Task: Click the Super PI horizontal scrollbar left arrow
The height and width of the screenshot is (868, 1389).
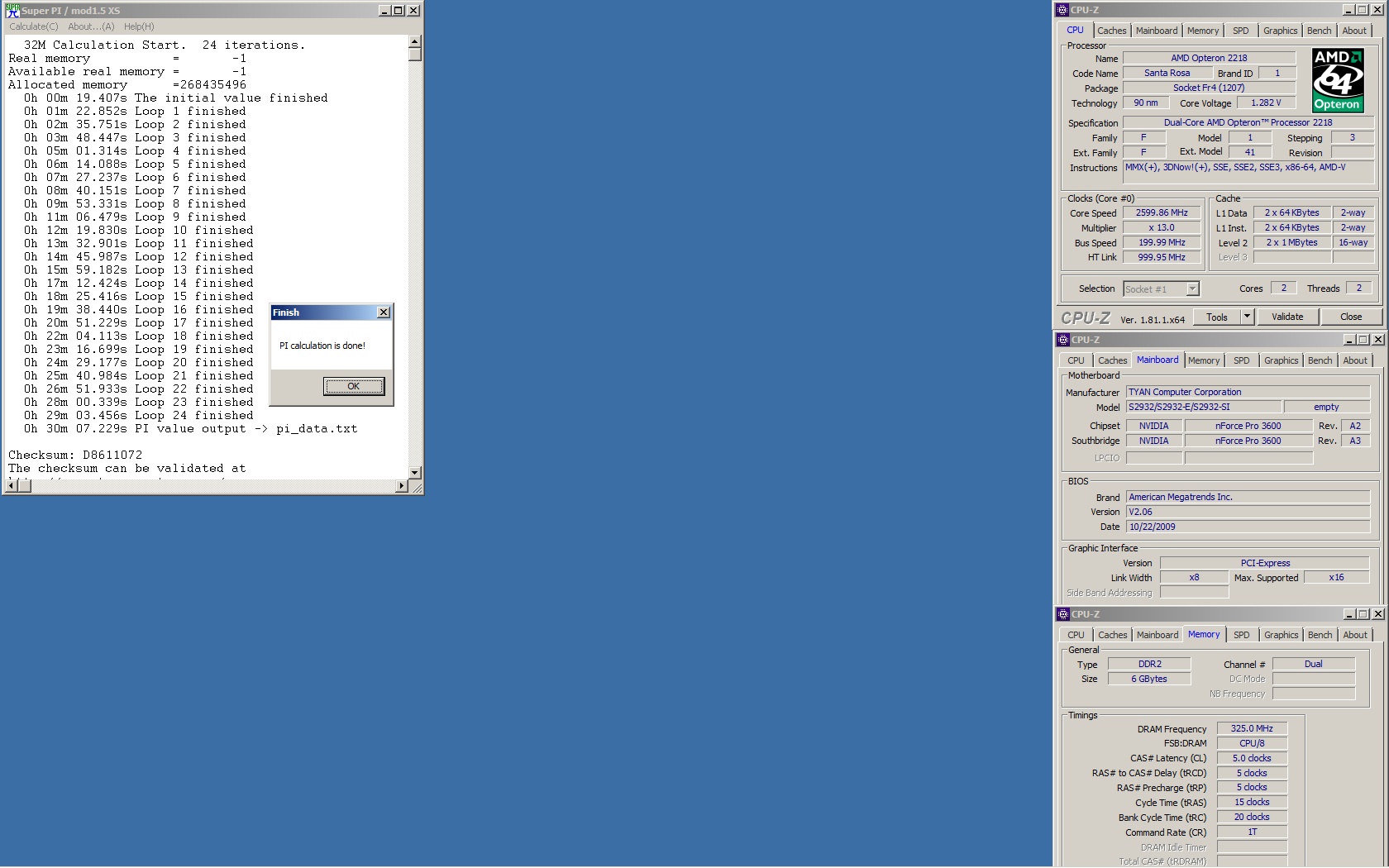Action: pyautogui.click(x=10, y=486)
